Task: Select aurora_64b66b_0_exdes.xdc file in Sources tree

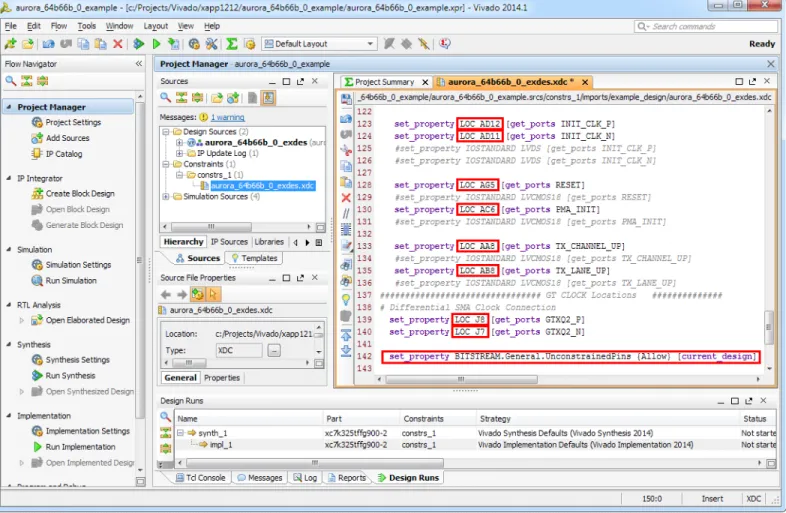Action: point(262,186)
